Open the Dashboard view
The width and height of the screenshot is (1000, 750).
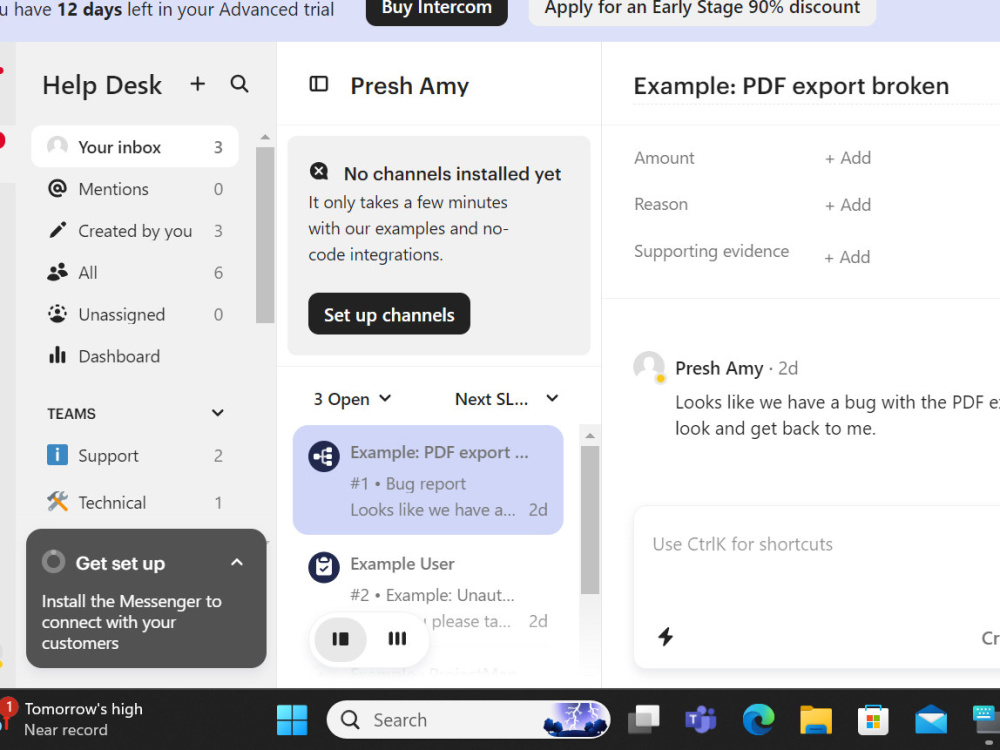pos(135,356)
